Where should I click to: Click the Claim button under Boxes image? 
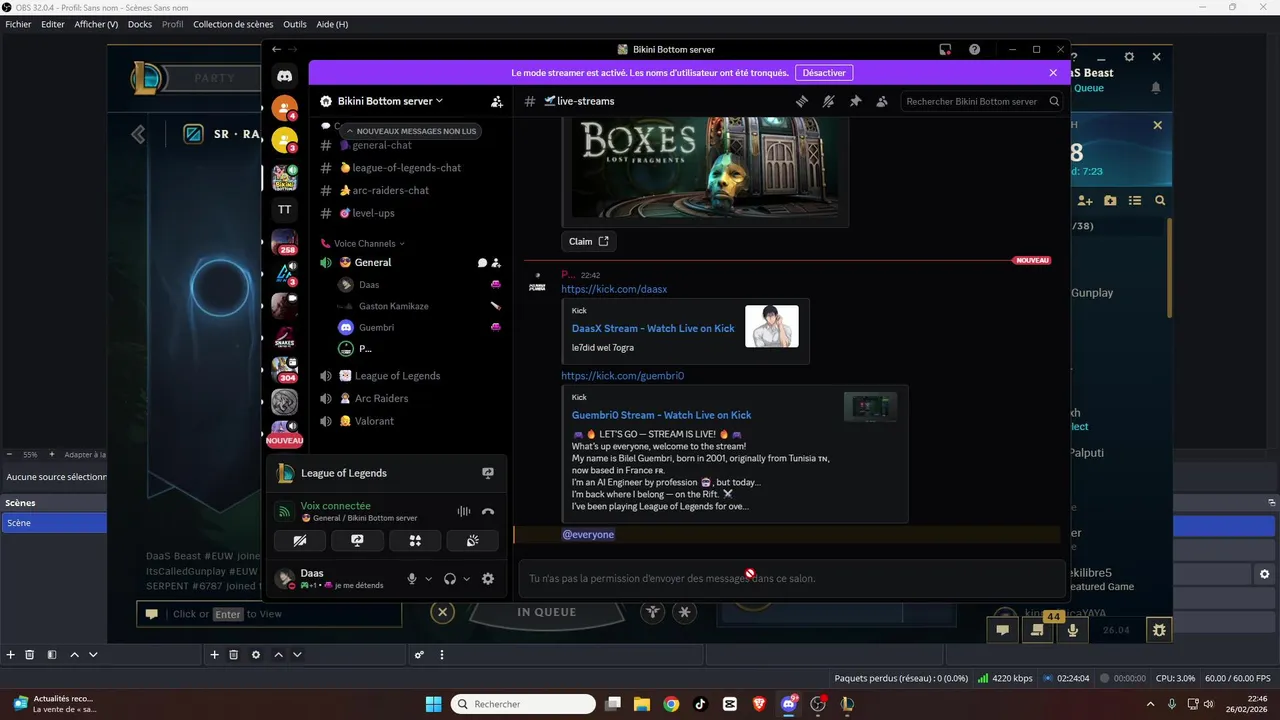pyautogui.click(x=588, y=241)
